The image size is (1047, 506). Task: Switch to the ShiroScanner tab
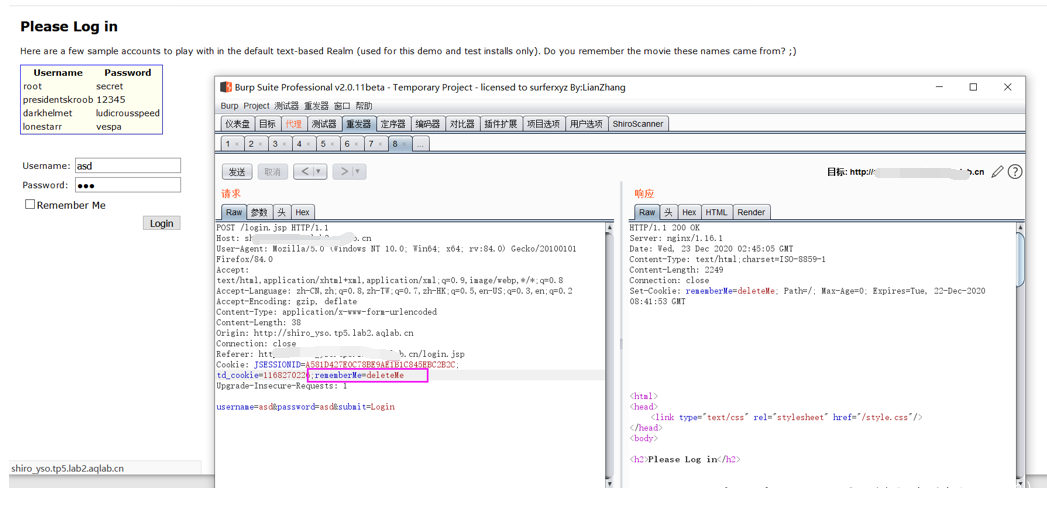pos(638,124)
